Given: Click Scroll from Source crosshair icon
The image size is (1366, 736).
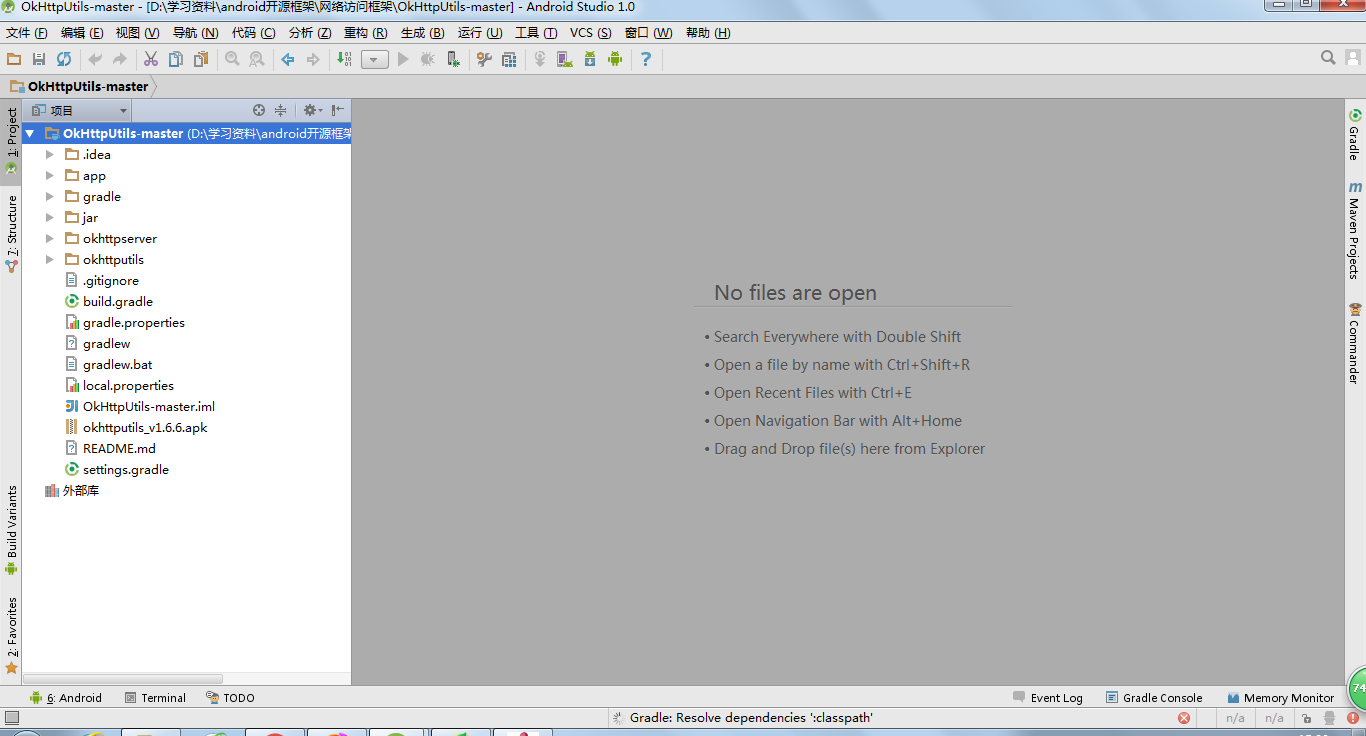Looking at the screenshot, I should click(259, 110).
